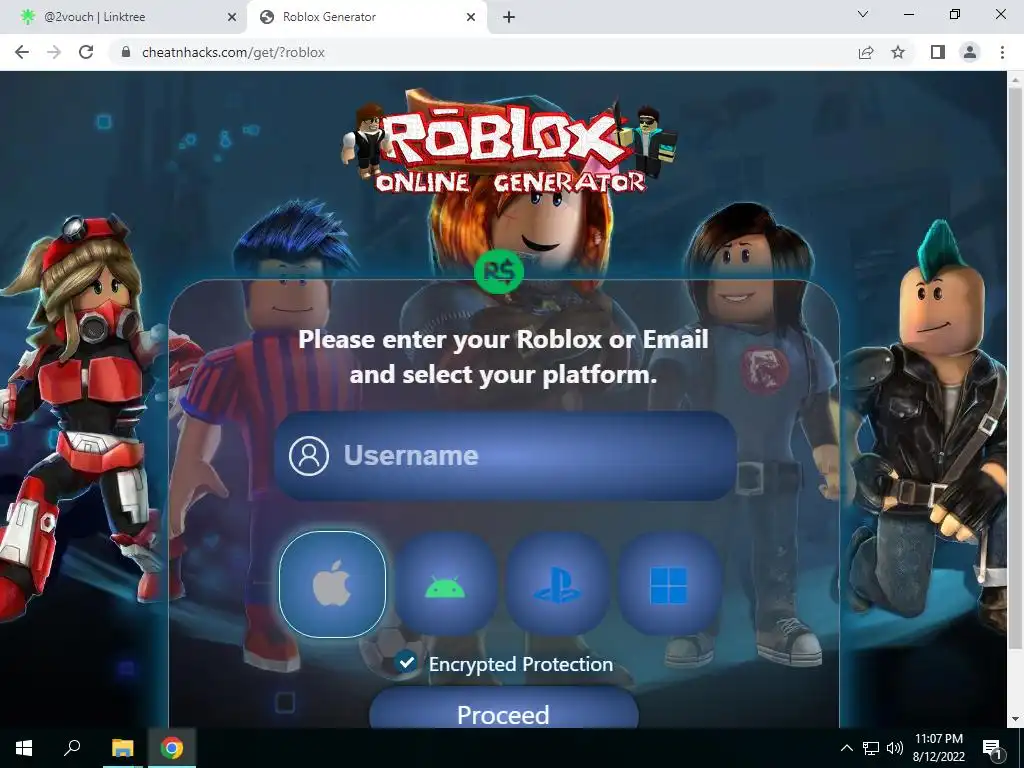Open the tab search chevron dropdown
Image resolution: width=1024 pixels, height=768 pixels.
(x=863, y=14)
